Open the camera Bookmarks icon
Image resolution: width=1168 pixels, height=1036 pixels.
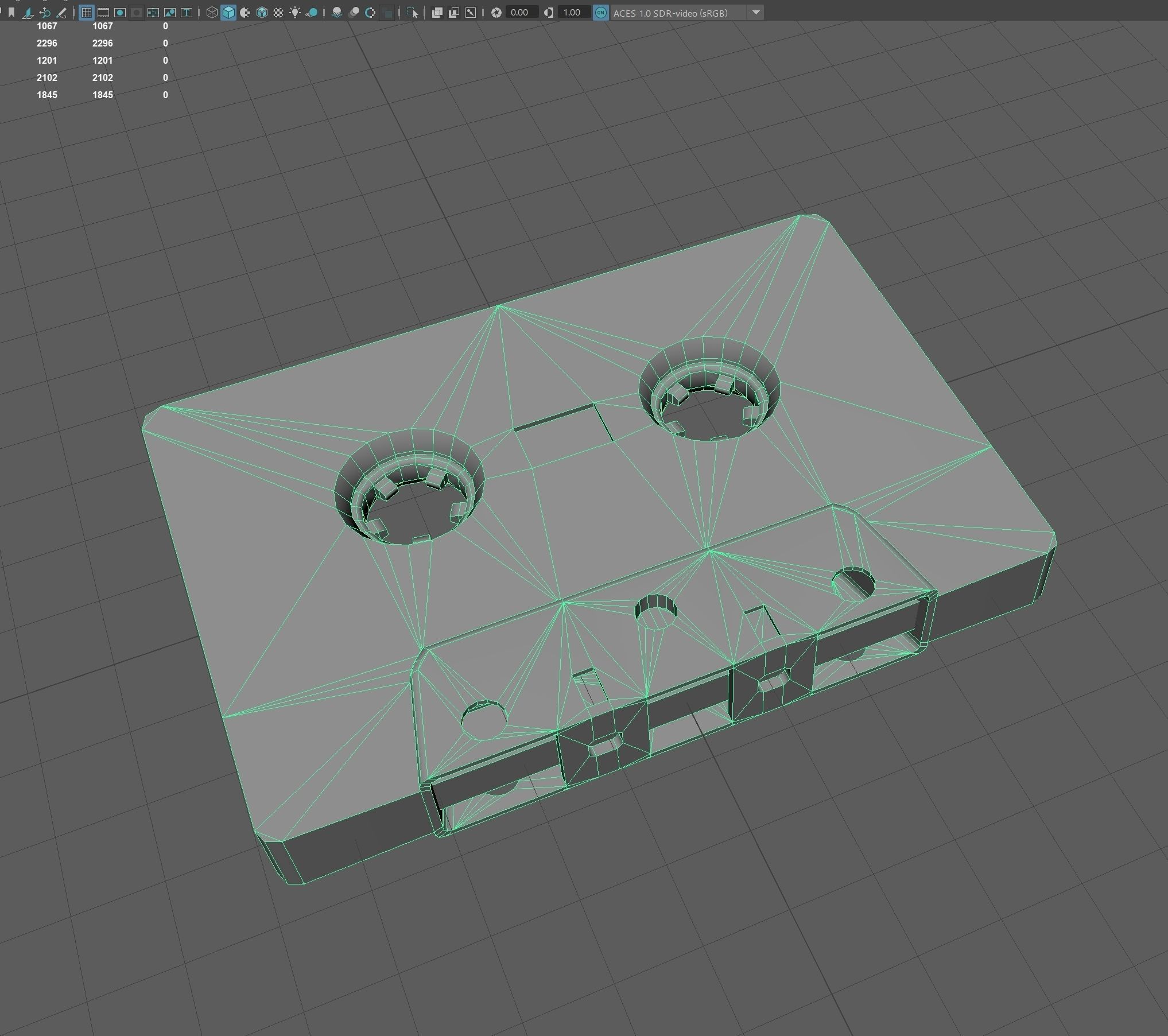point(11,12)
